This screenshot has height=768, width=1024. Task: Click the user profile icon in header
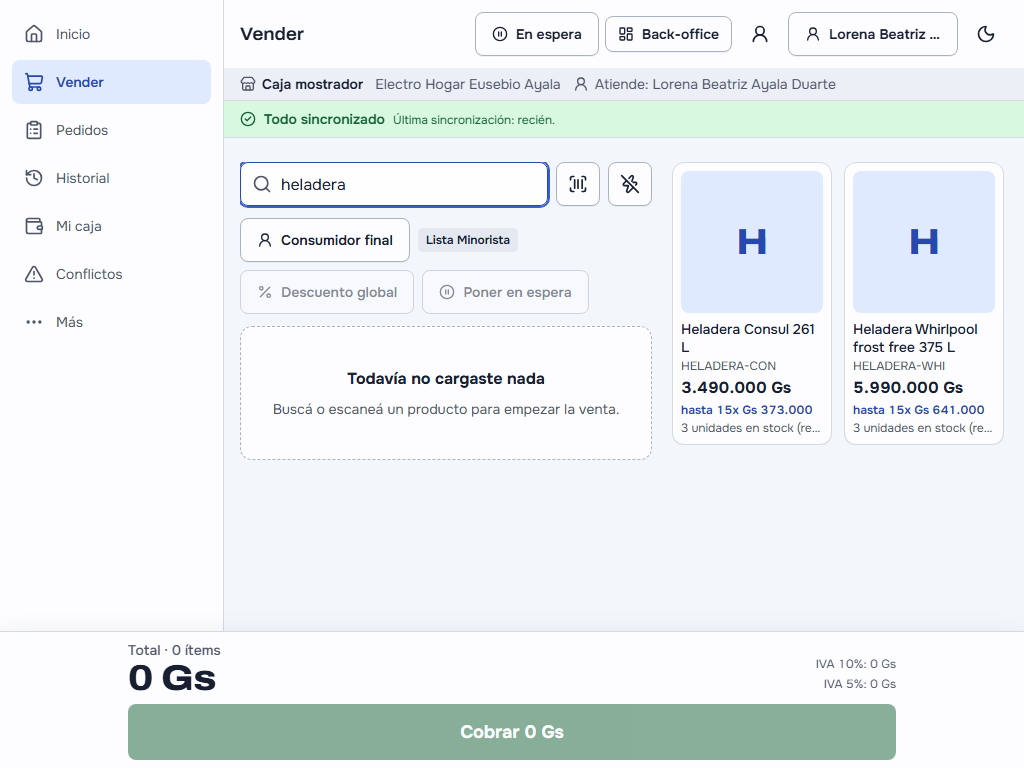[x=760, y=34]
